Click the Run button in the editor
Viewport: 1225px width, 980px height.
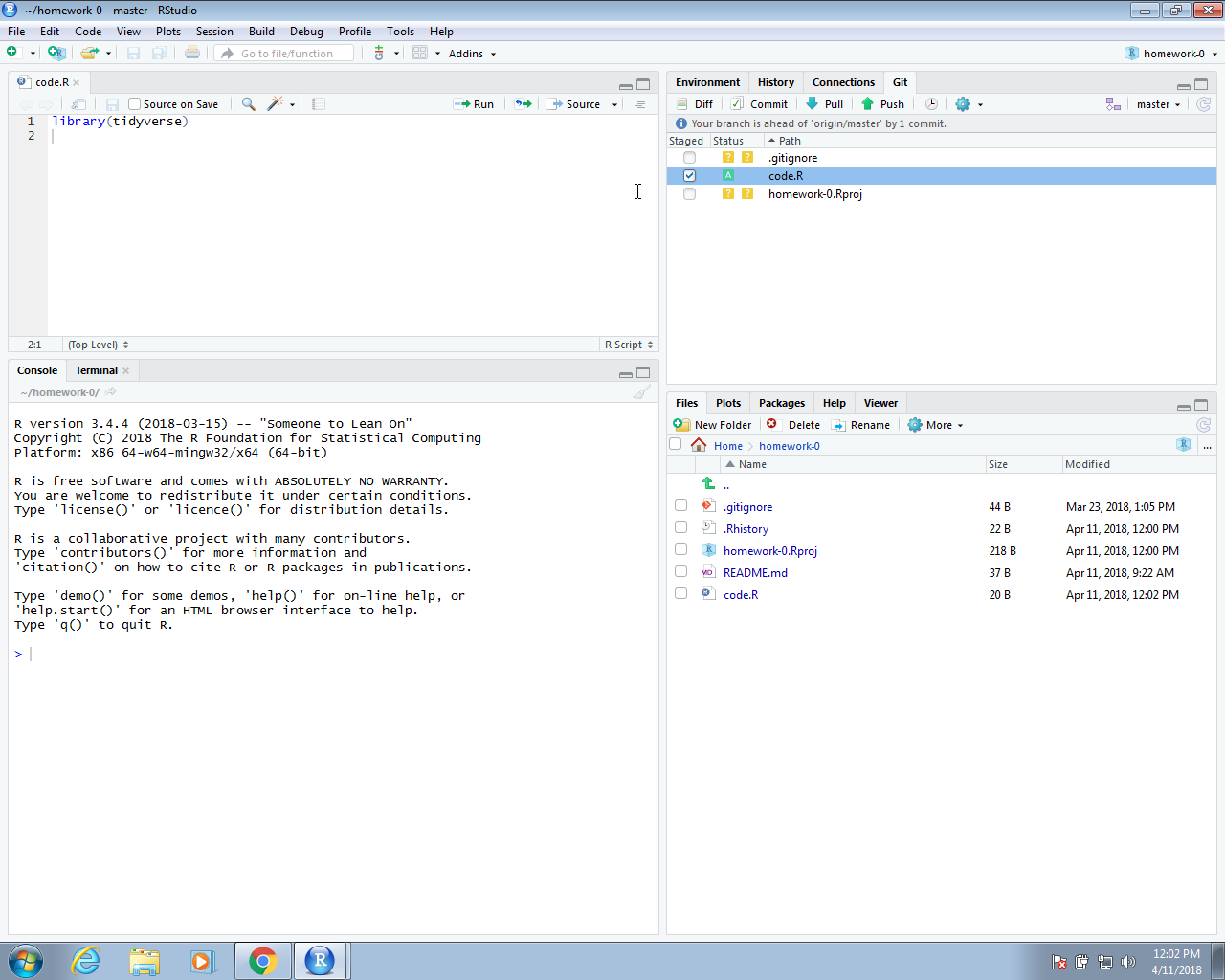click(474, 104)
